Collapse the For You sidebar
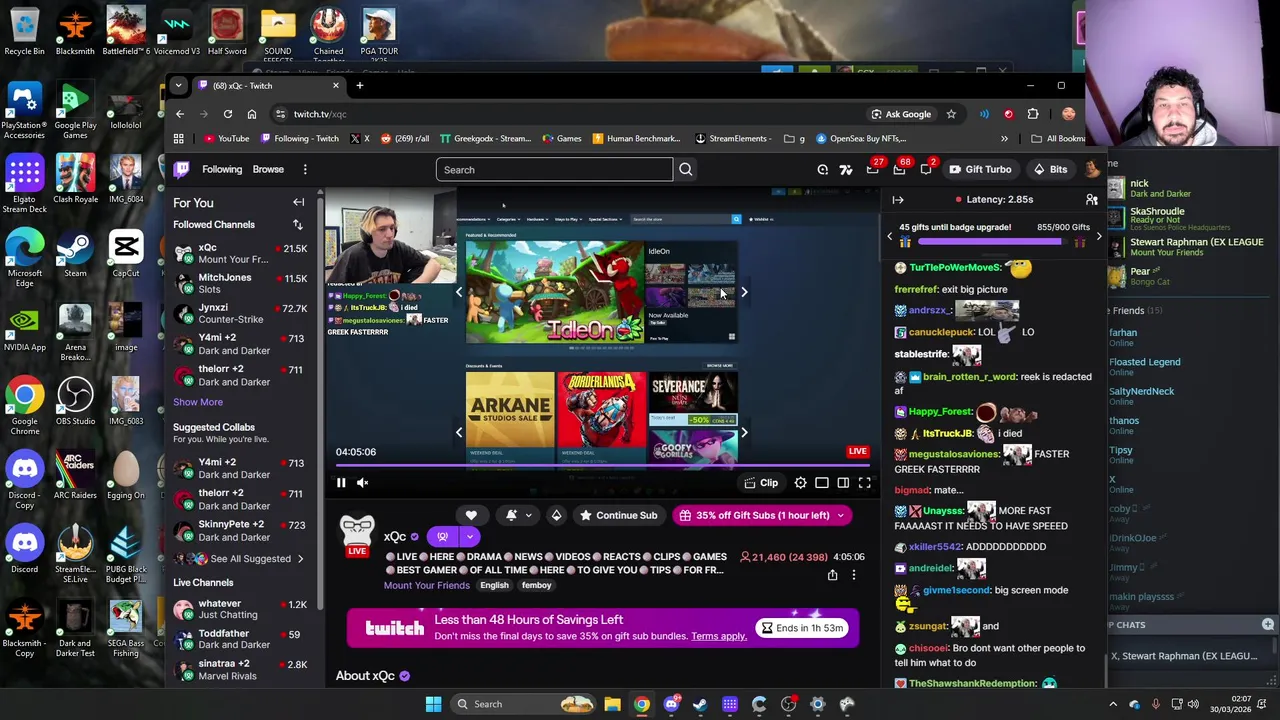This screenshot has height=720, width=1280. click(x=298, y=203)
